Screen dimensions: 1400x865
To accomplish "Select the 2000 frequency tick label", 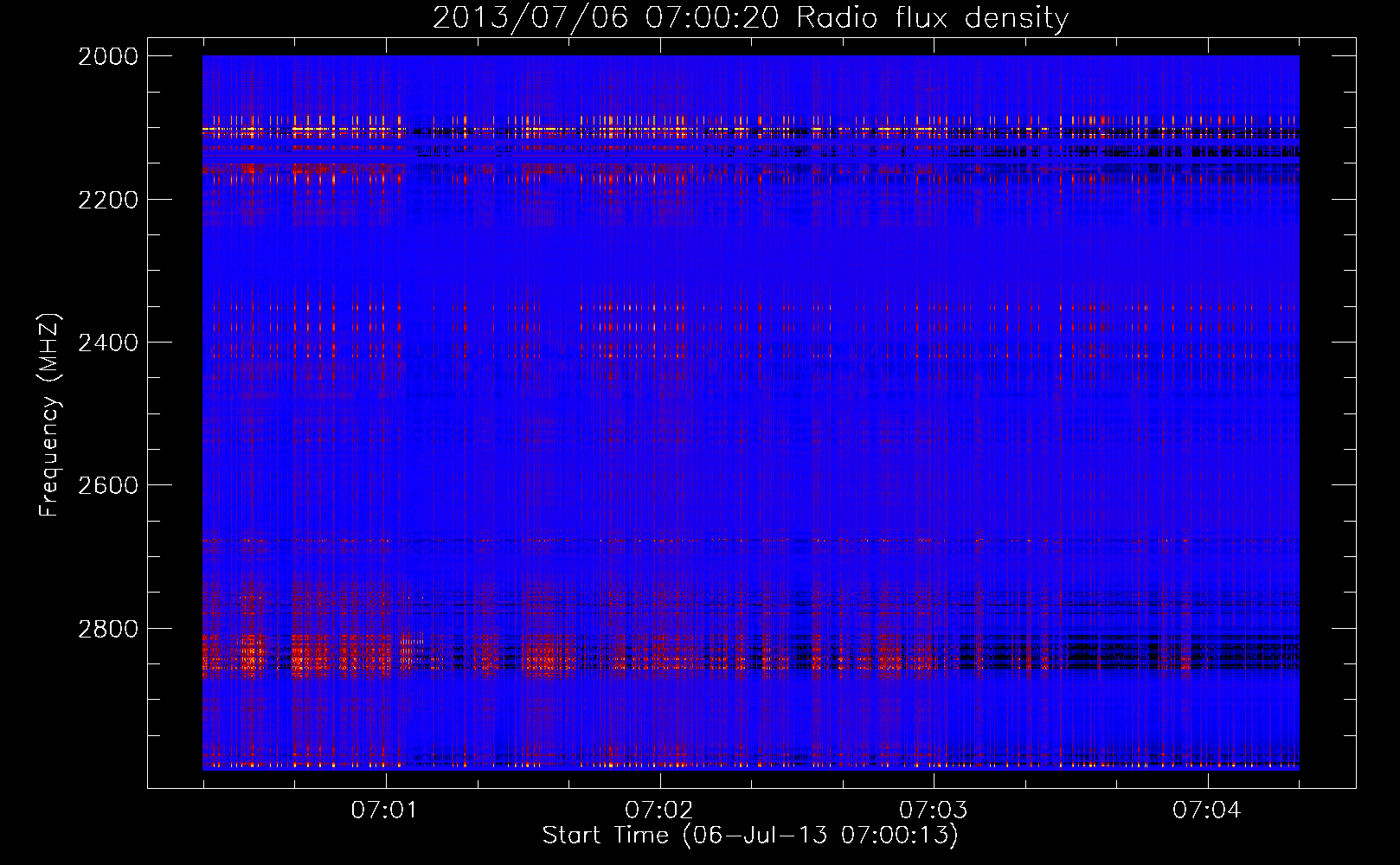I will coord(108,56).
